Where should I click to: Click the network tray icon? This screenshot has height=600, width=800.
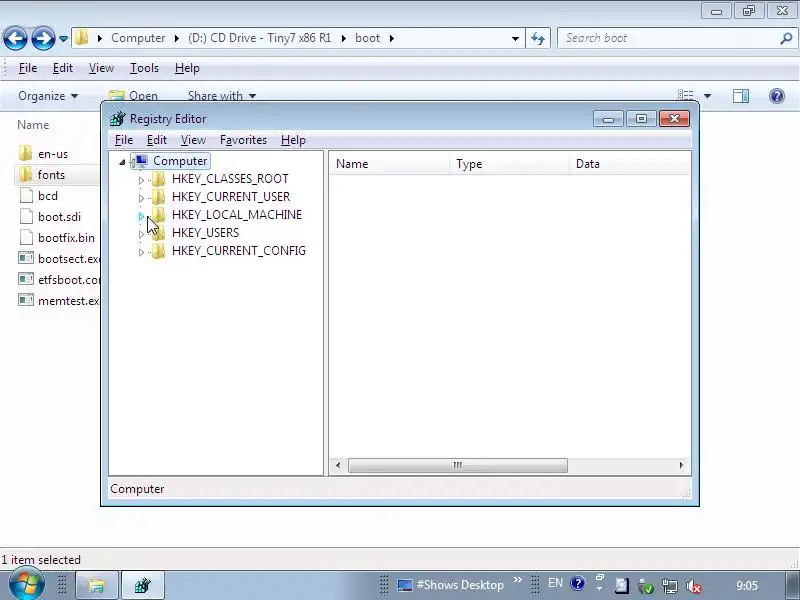669,586
